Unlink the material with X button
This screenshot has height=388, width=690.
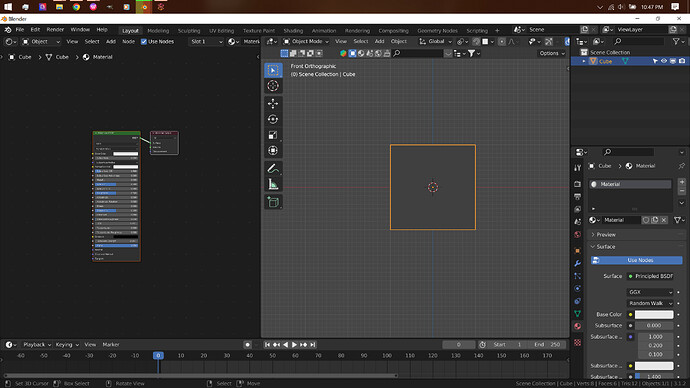664,220
